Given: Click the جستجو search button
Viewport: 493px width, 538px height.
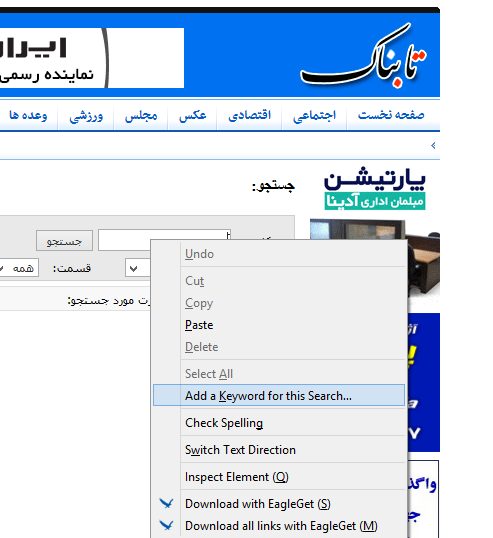Looking at the screenshot, I should pyautogui.click(x=64, y=241).
